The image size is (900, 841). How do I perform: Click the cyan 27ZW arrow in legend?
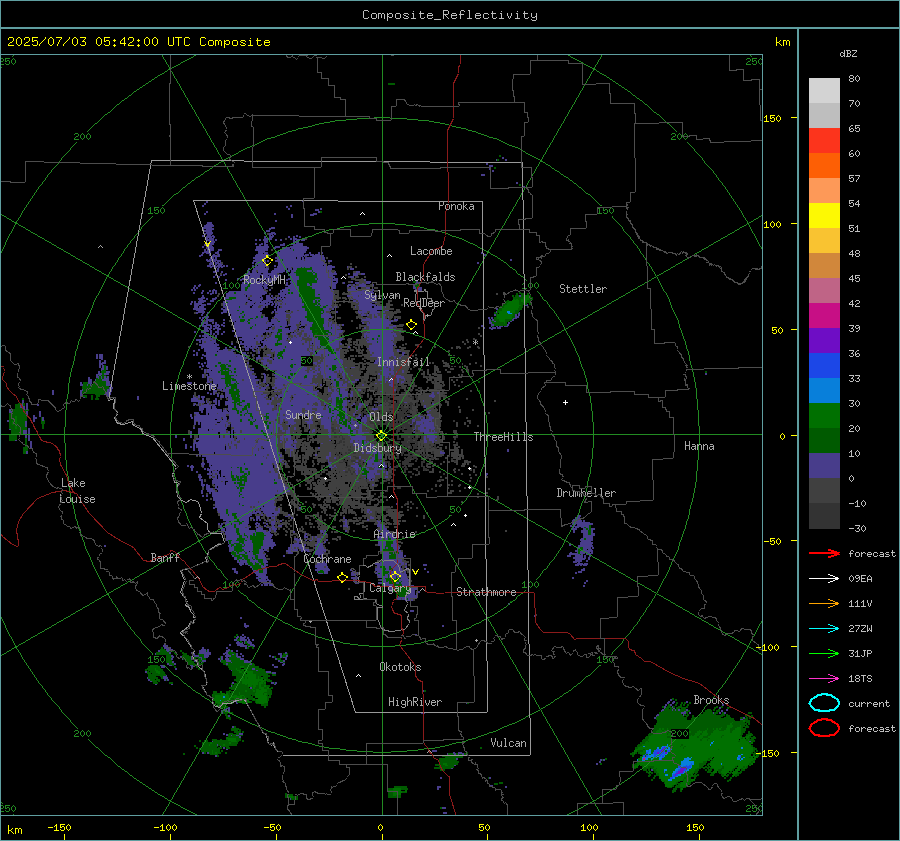click(824, 629)
